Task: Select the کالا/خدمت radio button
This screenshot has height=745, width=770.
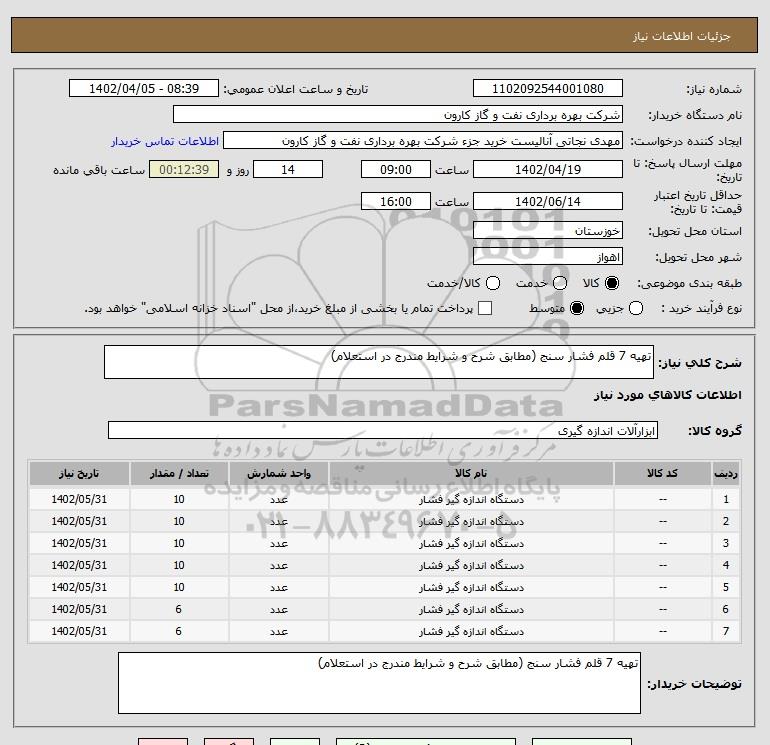Action: click(493, 283)
